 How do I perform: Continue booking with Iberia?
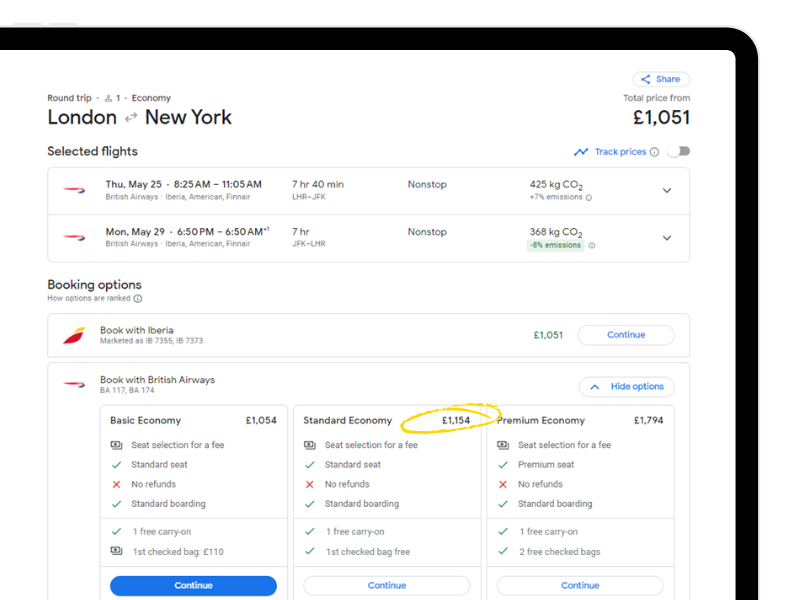(x=626, y=335)
